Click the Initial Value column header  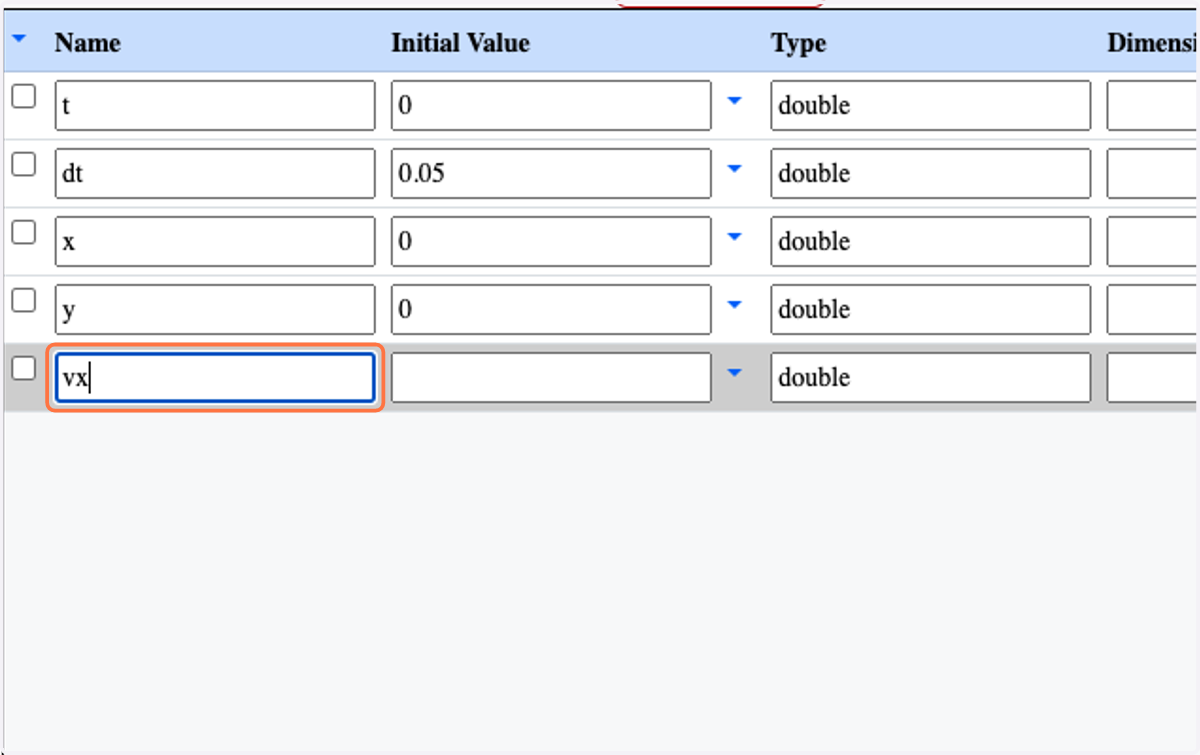[x=460, y=43]
